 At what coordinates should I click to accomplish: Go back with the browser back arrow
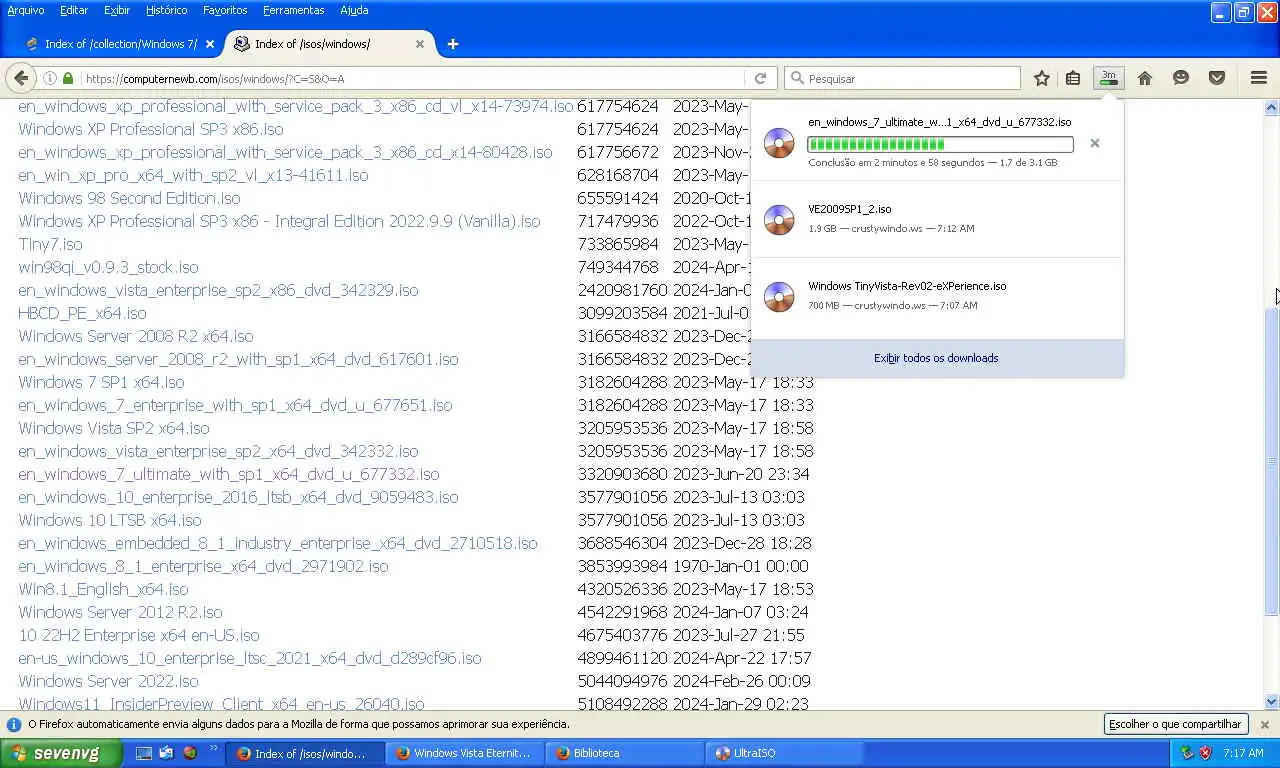click(20, 78)
